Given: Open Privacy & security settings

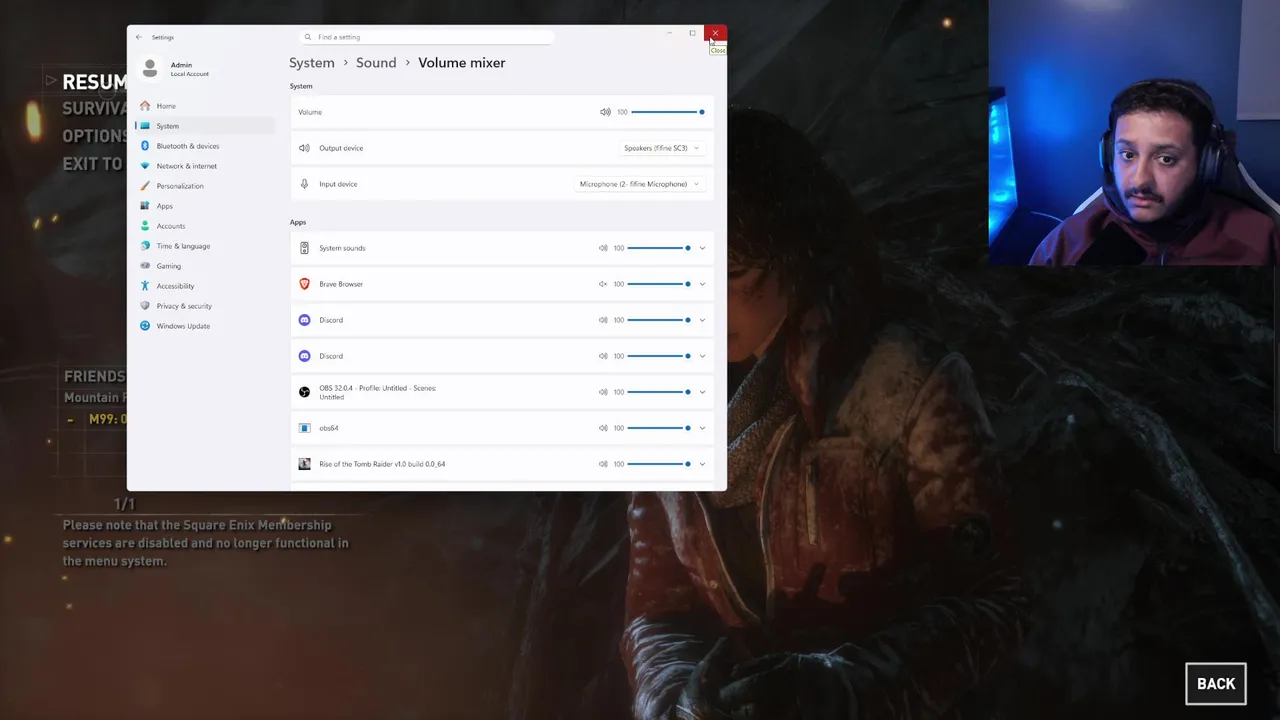Looking at the screenshot, I should coord(204,306).
